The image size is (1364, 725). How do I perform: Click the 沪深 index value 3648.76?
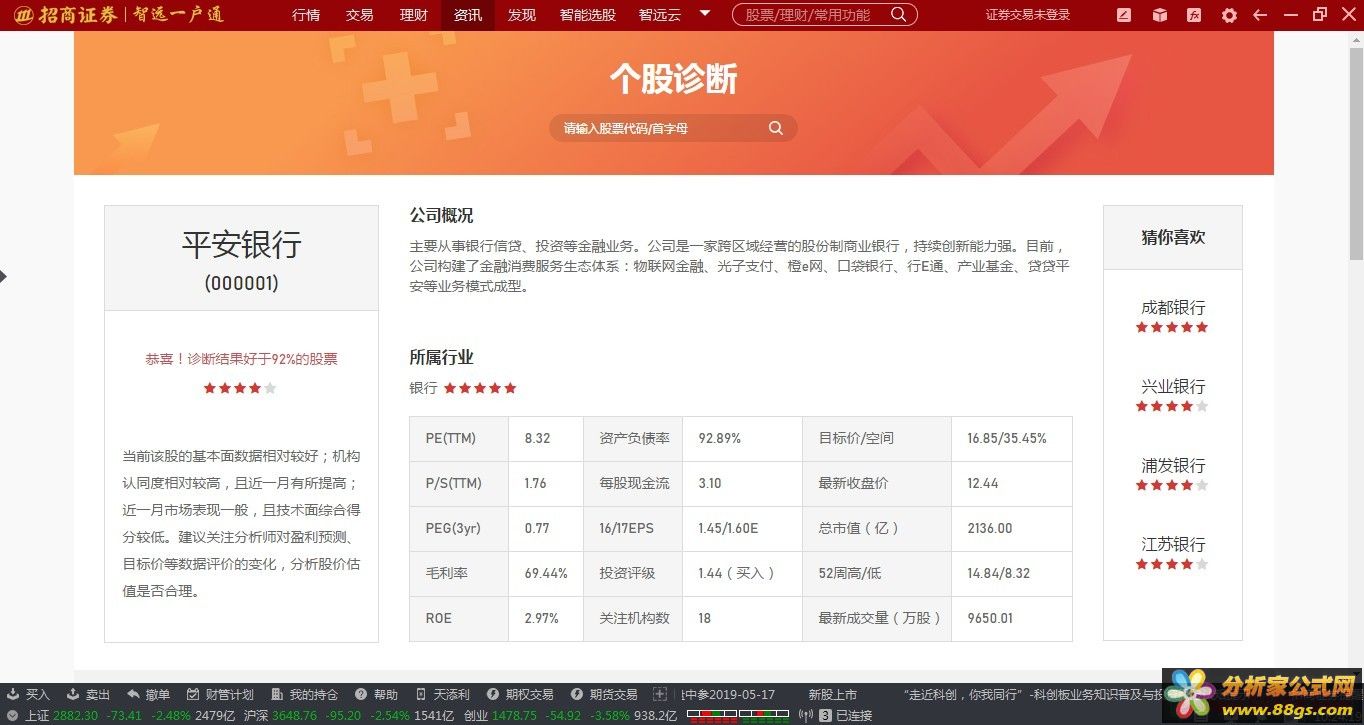point(296,716)
